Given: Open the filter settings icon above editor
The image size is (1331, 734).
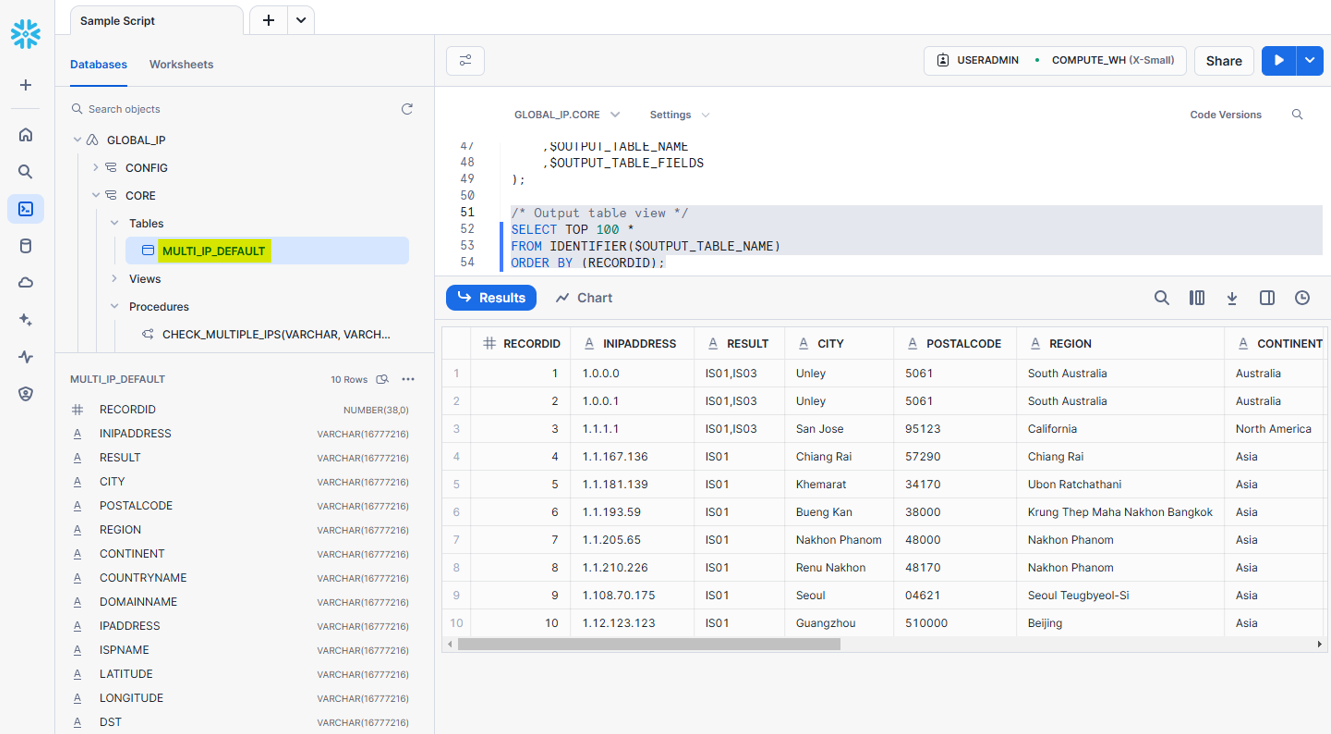Looking at the screenshot, I should click(x=465, y=61).
